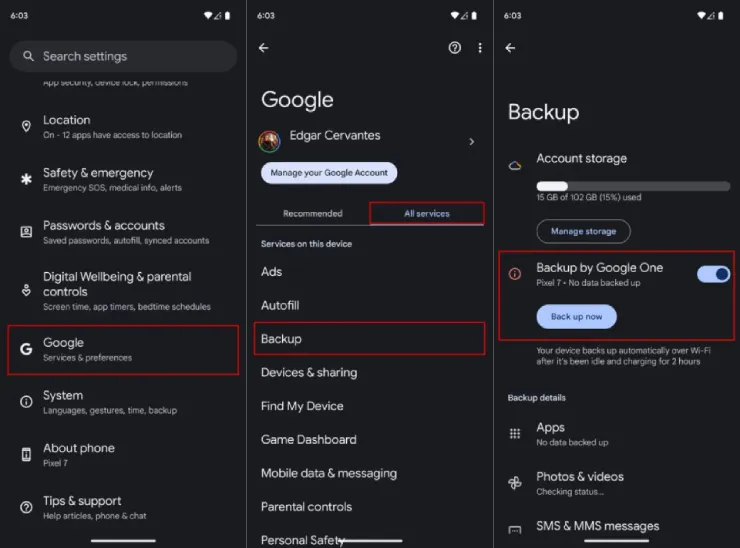
Task: Open Parental controls service
Action: [x=369, y=506]
